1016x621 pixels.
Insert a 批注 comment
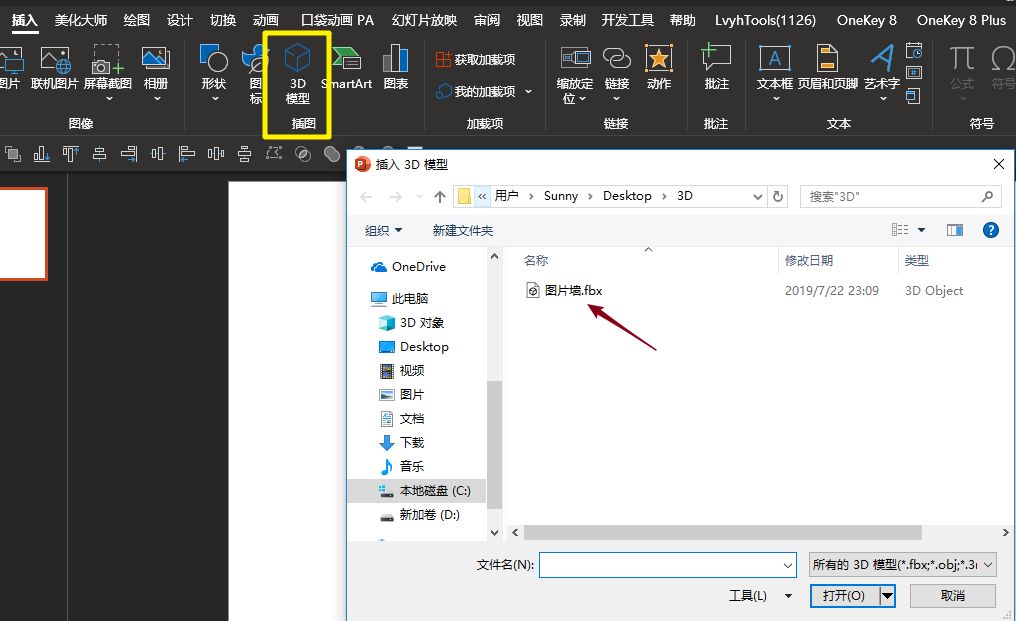coord(717,67)
